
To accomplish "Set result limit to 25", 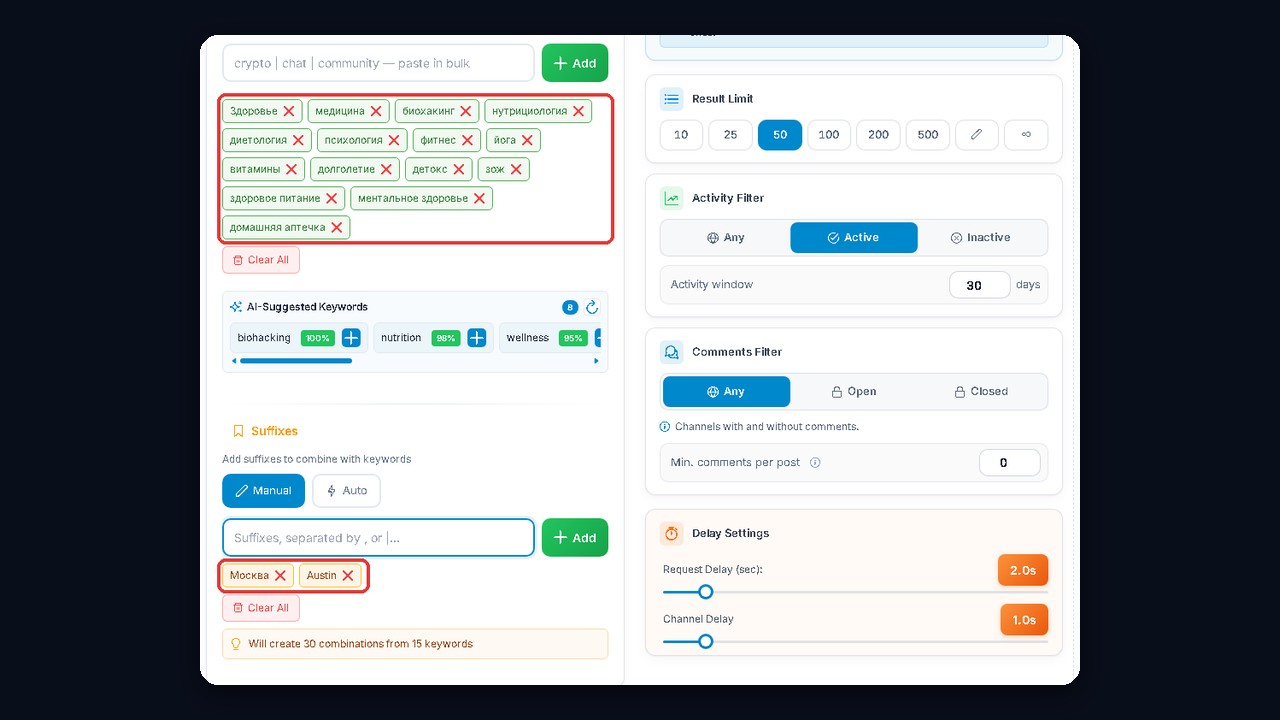I will click(730, 135).
